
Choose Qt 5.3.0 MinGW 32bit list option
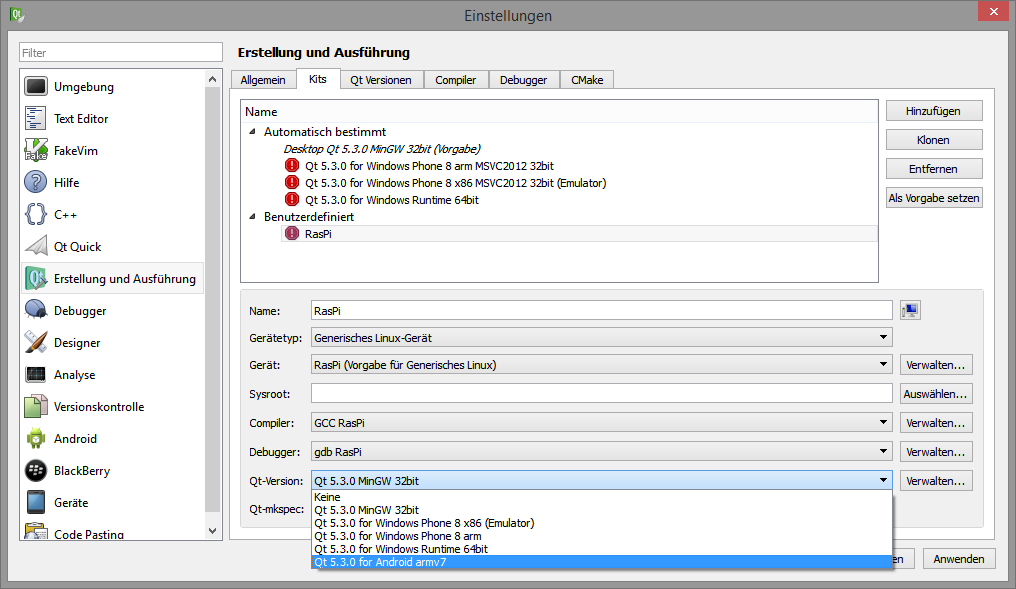tap(602, 510)
